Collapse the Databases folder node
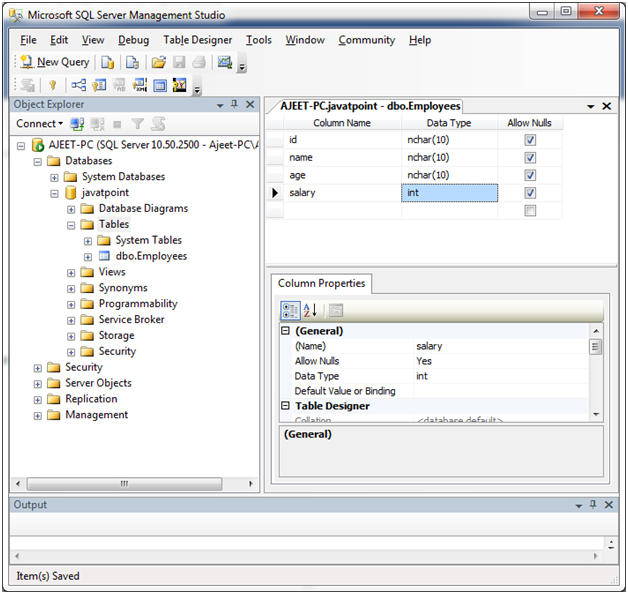 click(x=38, y=162)
